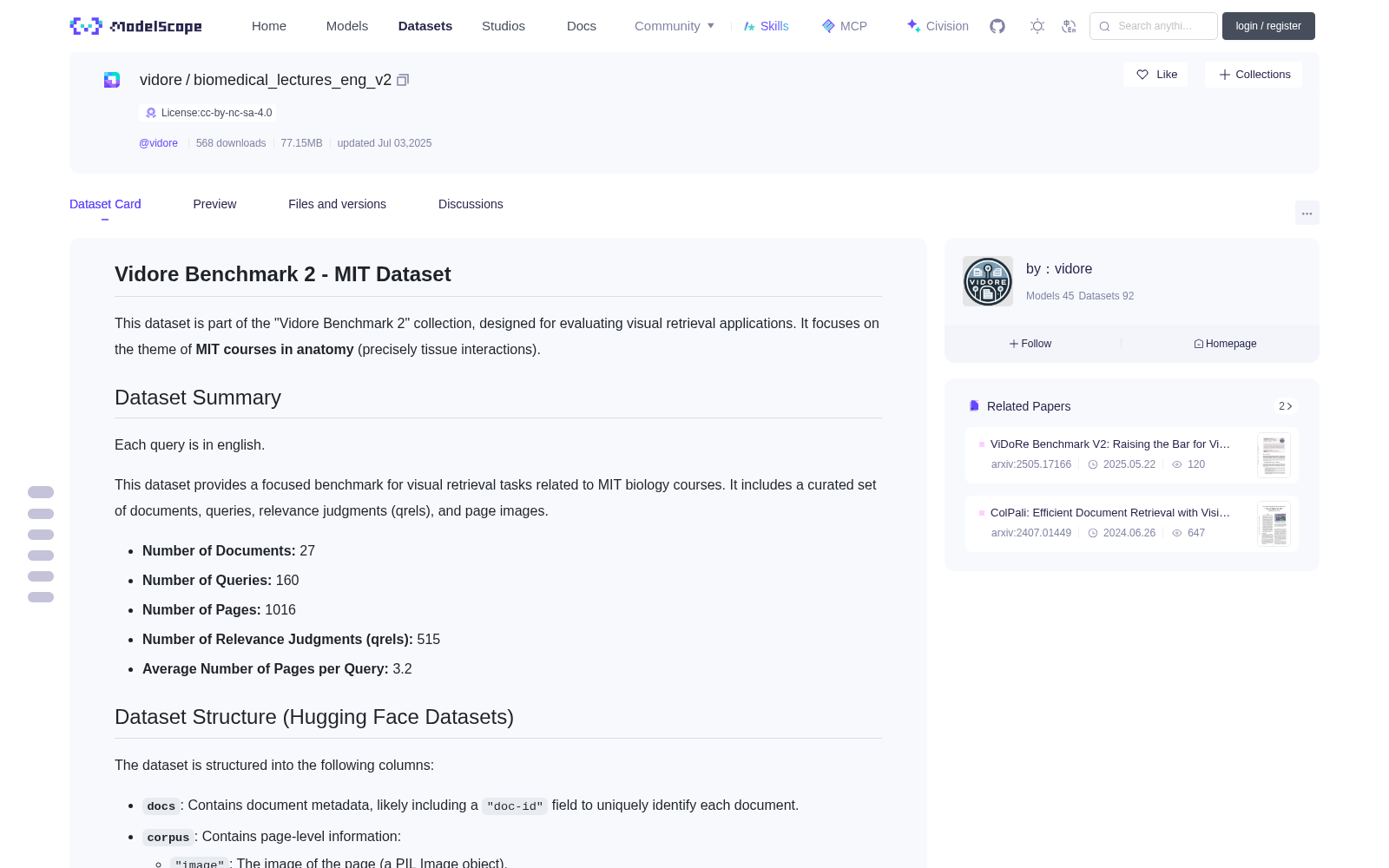Open the three-dots more options menu
Screen dimensions: 1389x868
click(1307, 213)
